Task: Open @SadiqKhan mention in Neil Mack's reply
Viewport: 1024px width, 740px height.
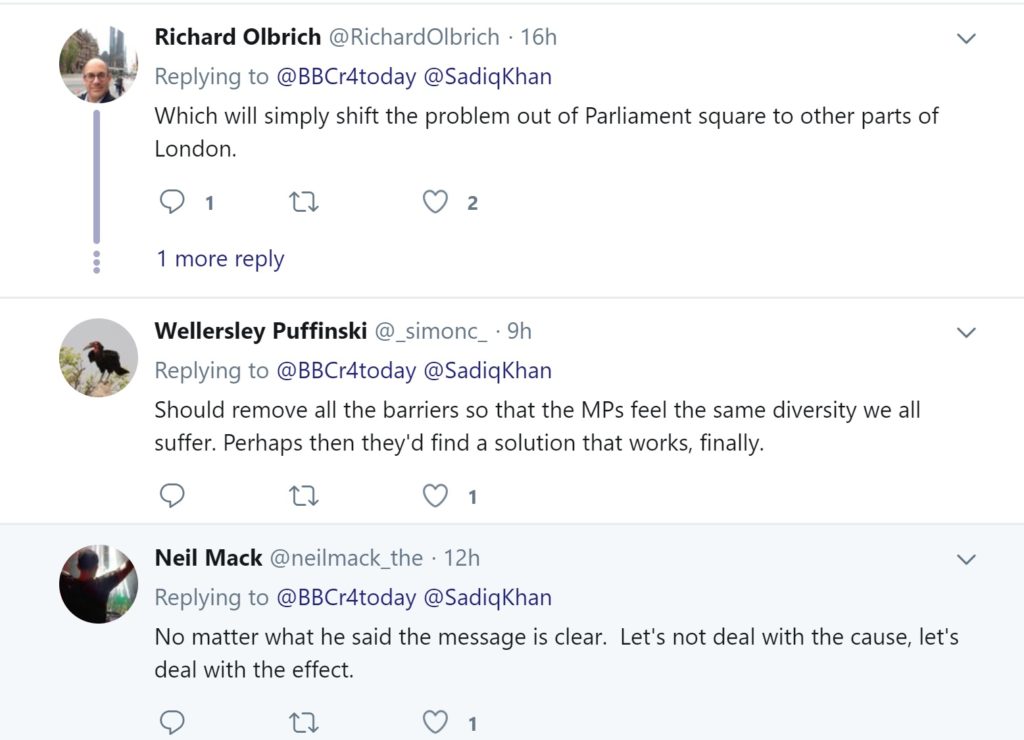Action: 487,598
